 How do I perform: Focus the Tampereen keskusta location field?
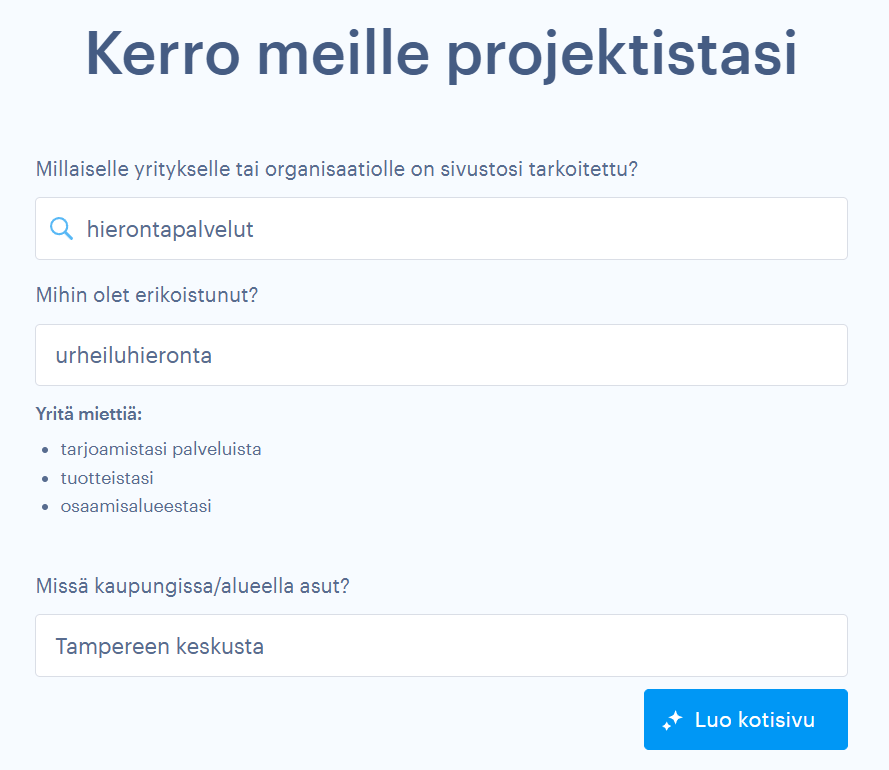point(440,645)
